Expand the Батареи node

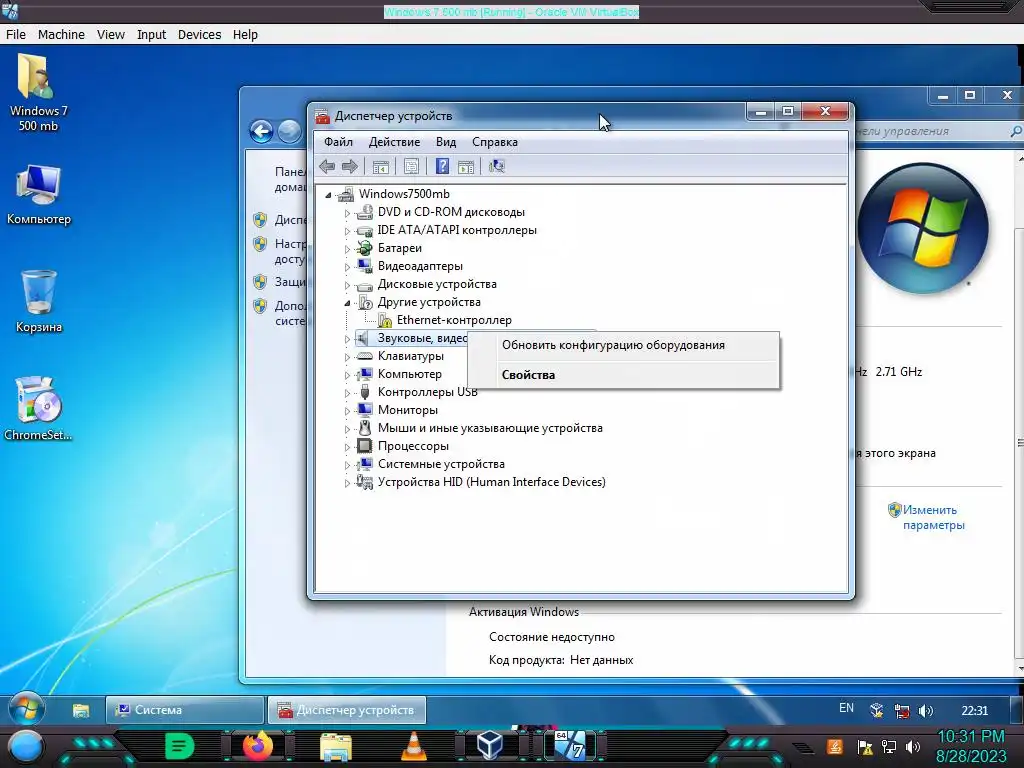347,249
